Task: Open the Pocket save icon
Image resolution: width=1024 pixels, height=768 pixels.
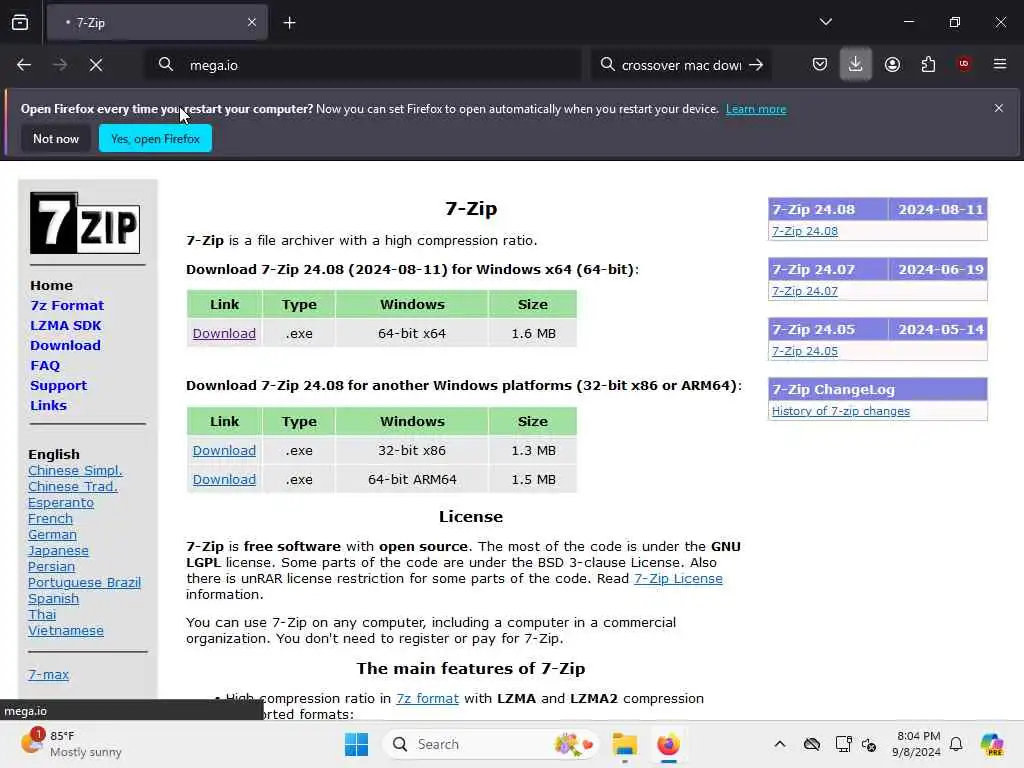Action: pyautogui.click(x=820, y=64)
